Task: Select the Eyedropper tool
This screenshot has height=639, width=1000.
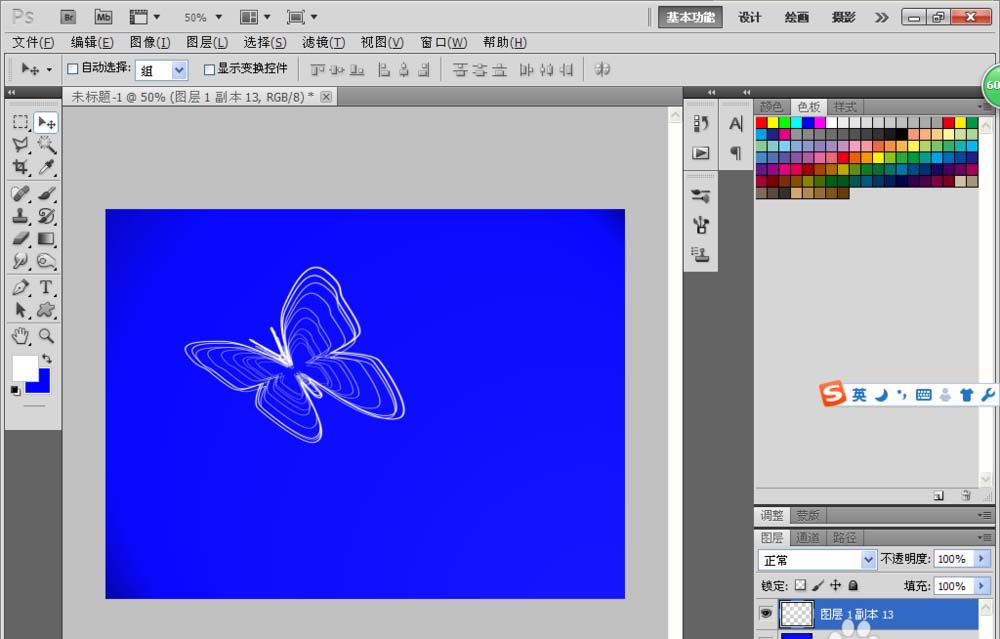Action: [x=46, y=168]
